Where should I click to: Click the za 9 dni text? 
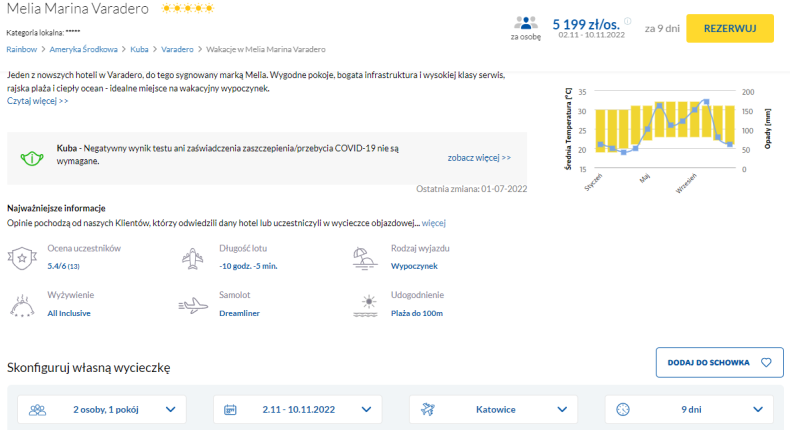point(662,29)
